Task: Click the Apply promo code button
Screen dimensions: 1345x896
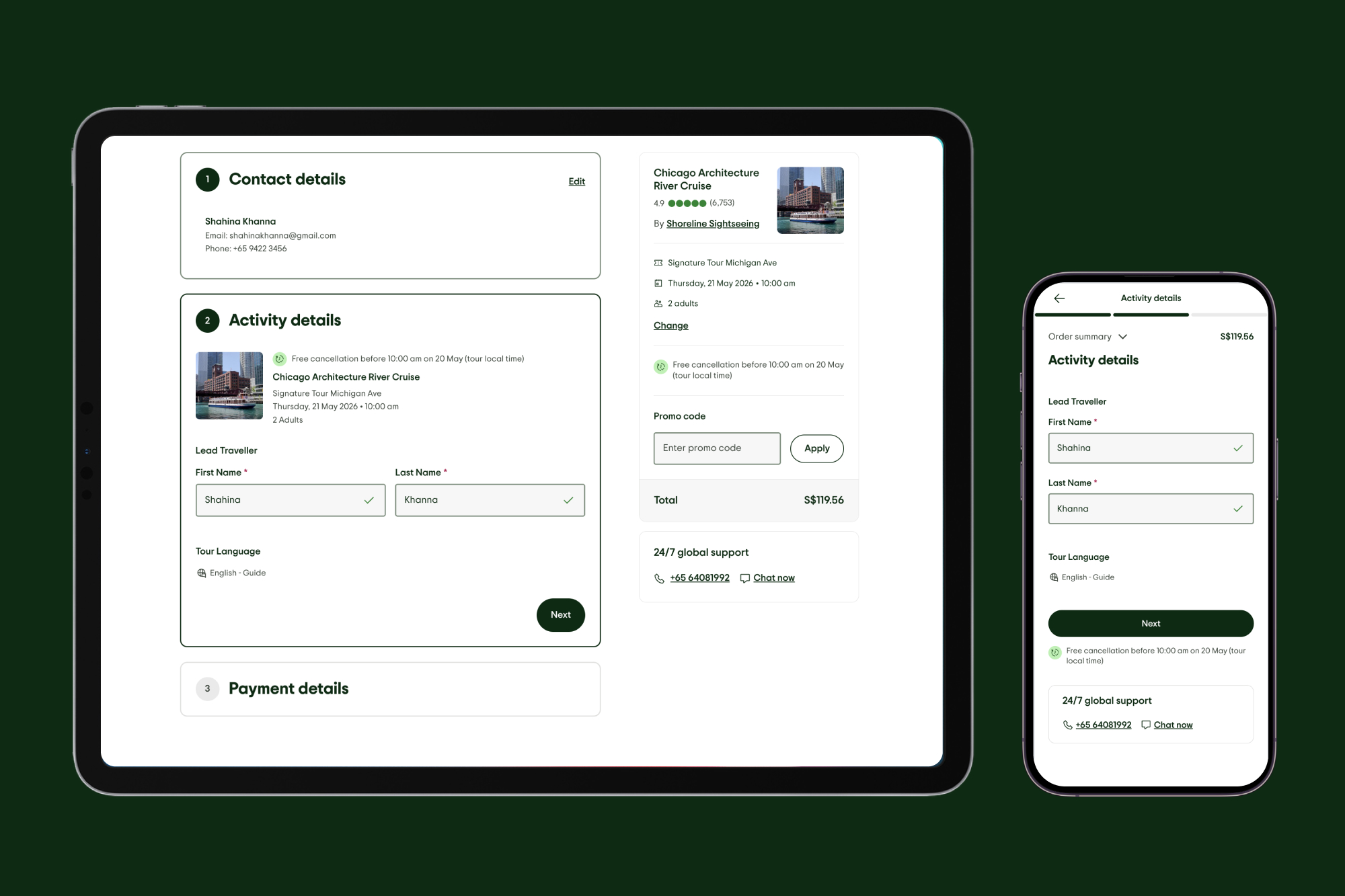Action: point(816,448)
